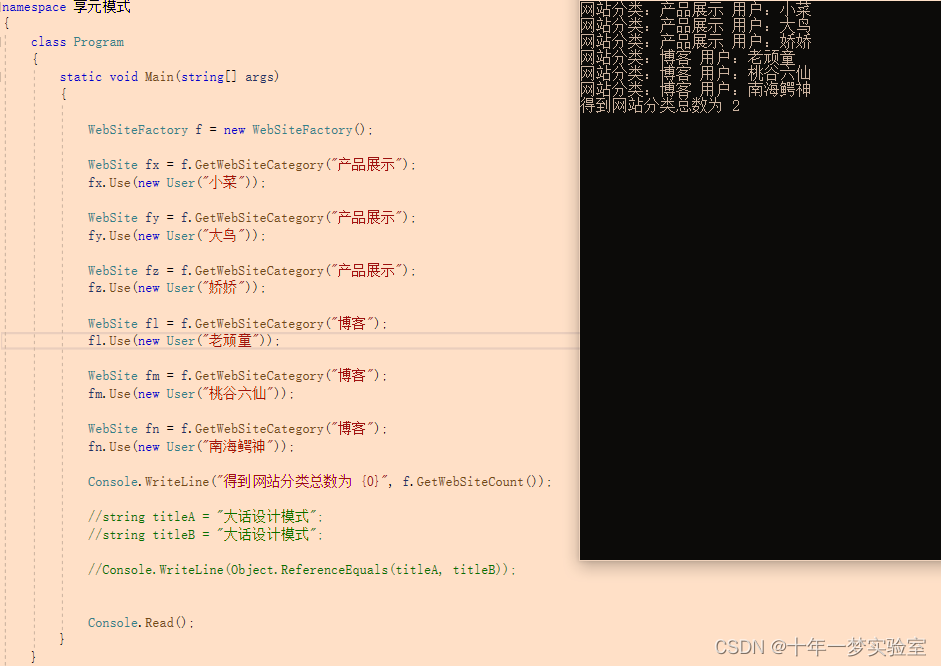Click the fz.Use(new User("娇娇")) line

click(x=177, y=288)
